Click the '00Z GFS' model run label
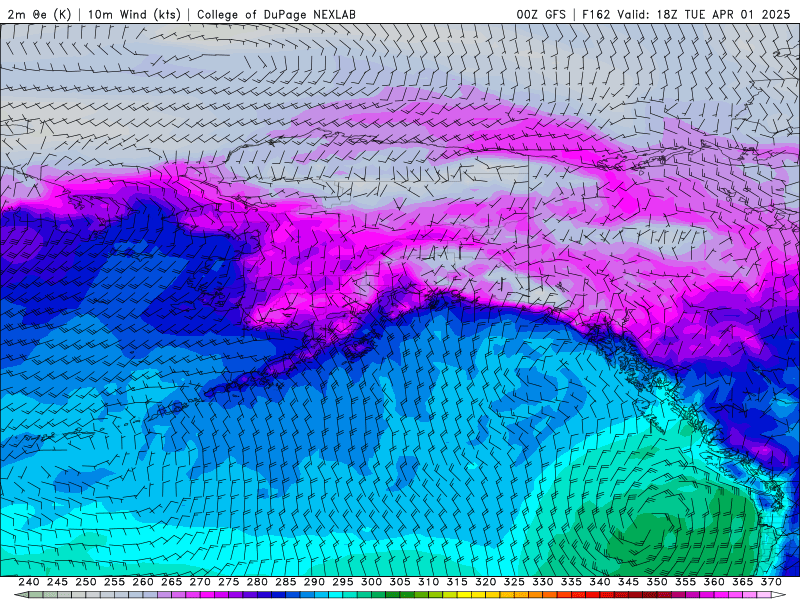 click(x=541, y=14)
